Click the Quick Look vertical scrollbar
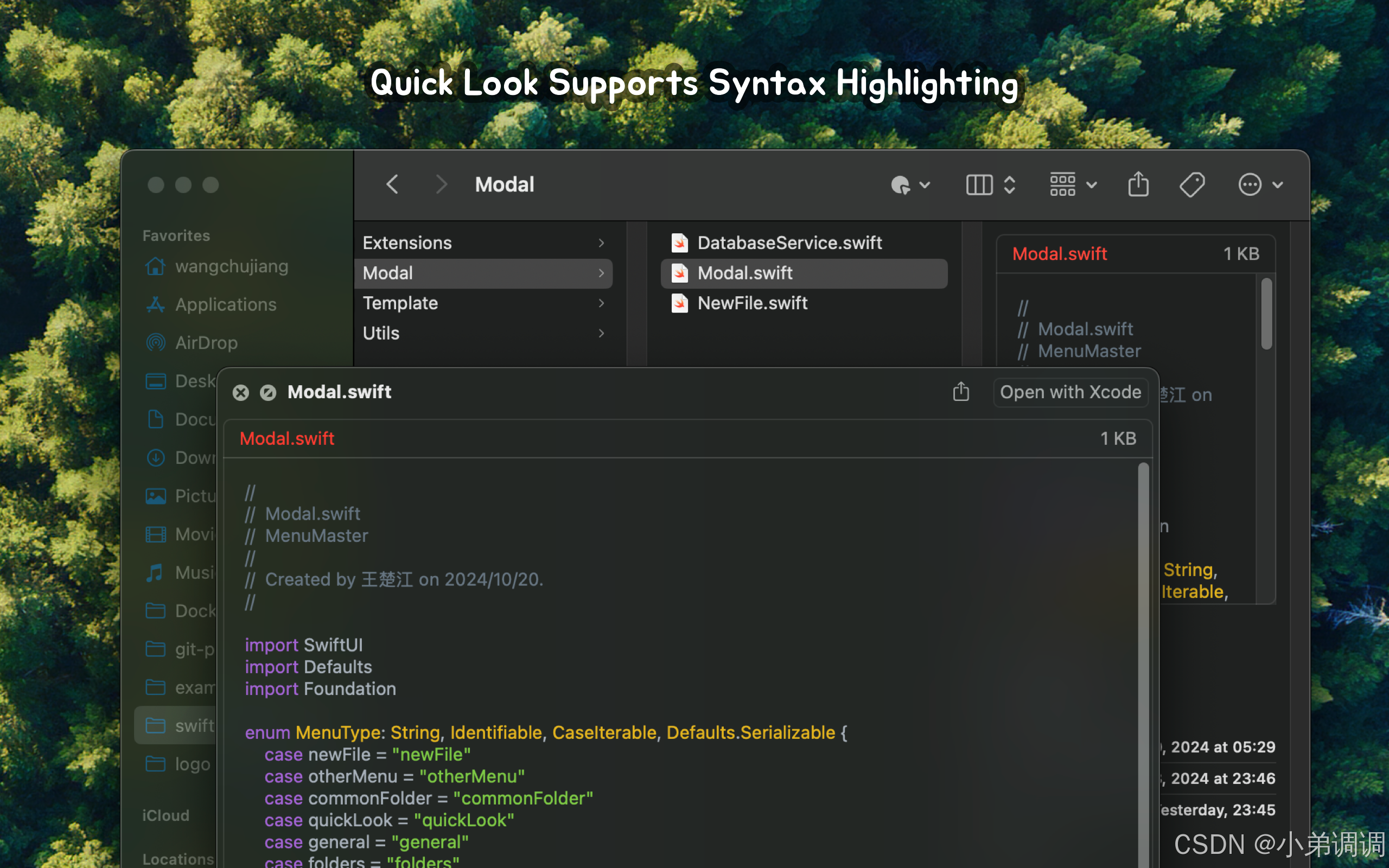Image resolution: width=1389 pixels, height=868 pixels. [1143, 631]
